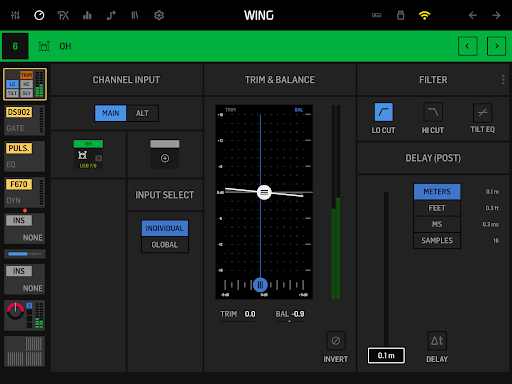This screenshot has height=384, width=512.
Task: Open the DS902 GATE section
Action: [25, 120]
